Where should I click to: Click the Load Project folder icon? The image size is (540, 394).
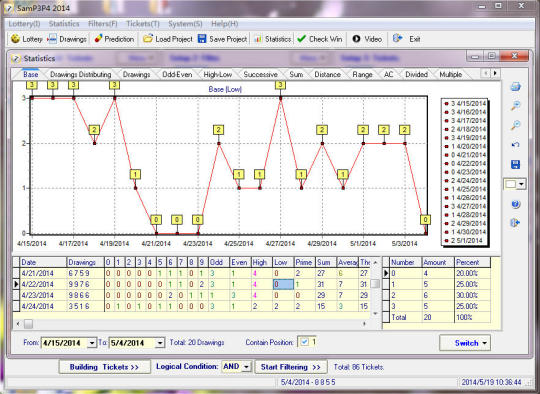click(148, 39)
